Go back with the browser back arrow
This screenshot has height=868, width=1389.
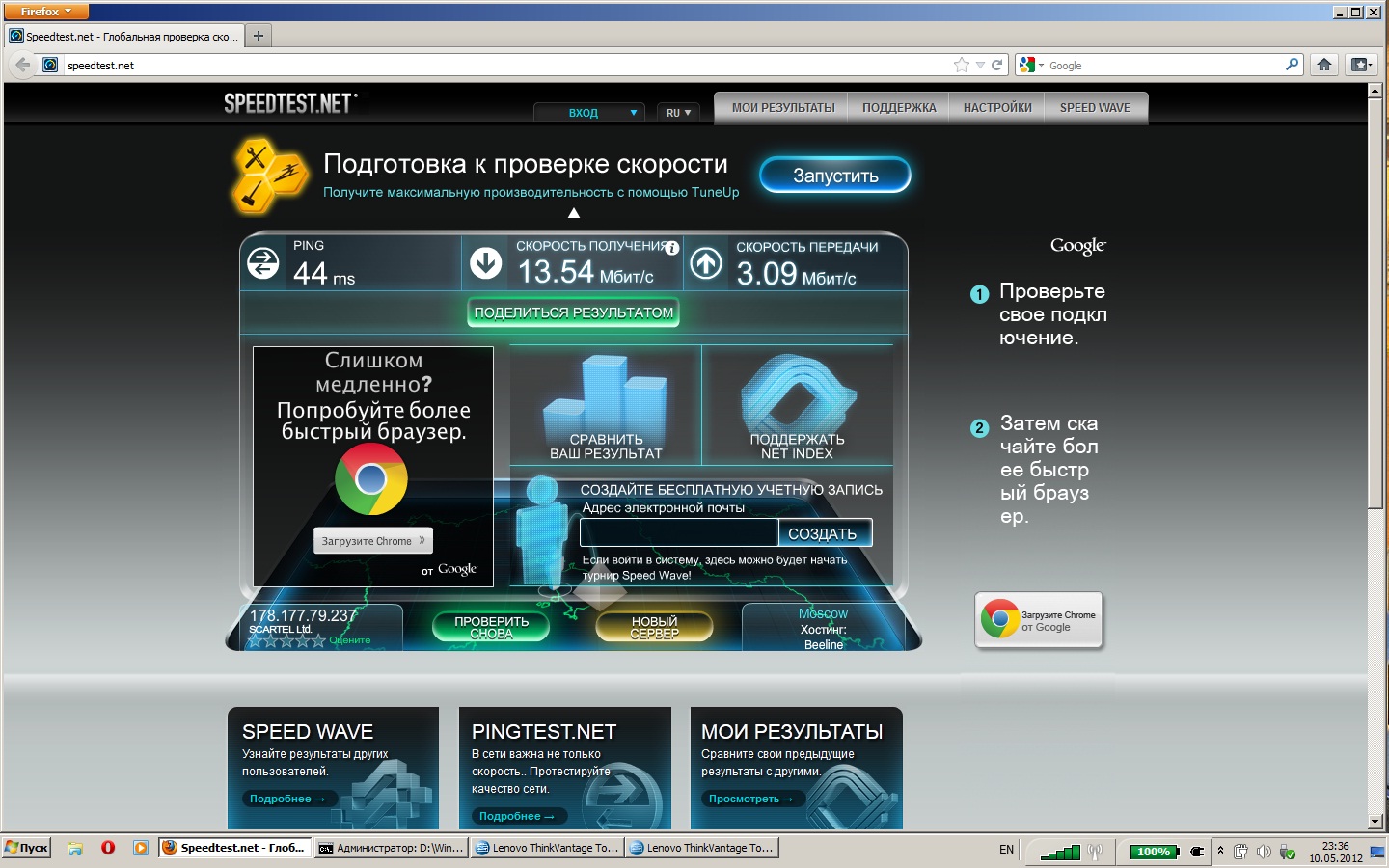tap(22, 65)
